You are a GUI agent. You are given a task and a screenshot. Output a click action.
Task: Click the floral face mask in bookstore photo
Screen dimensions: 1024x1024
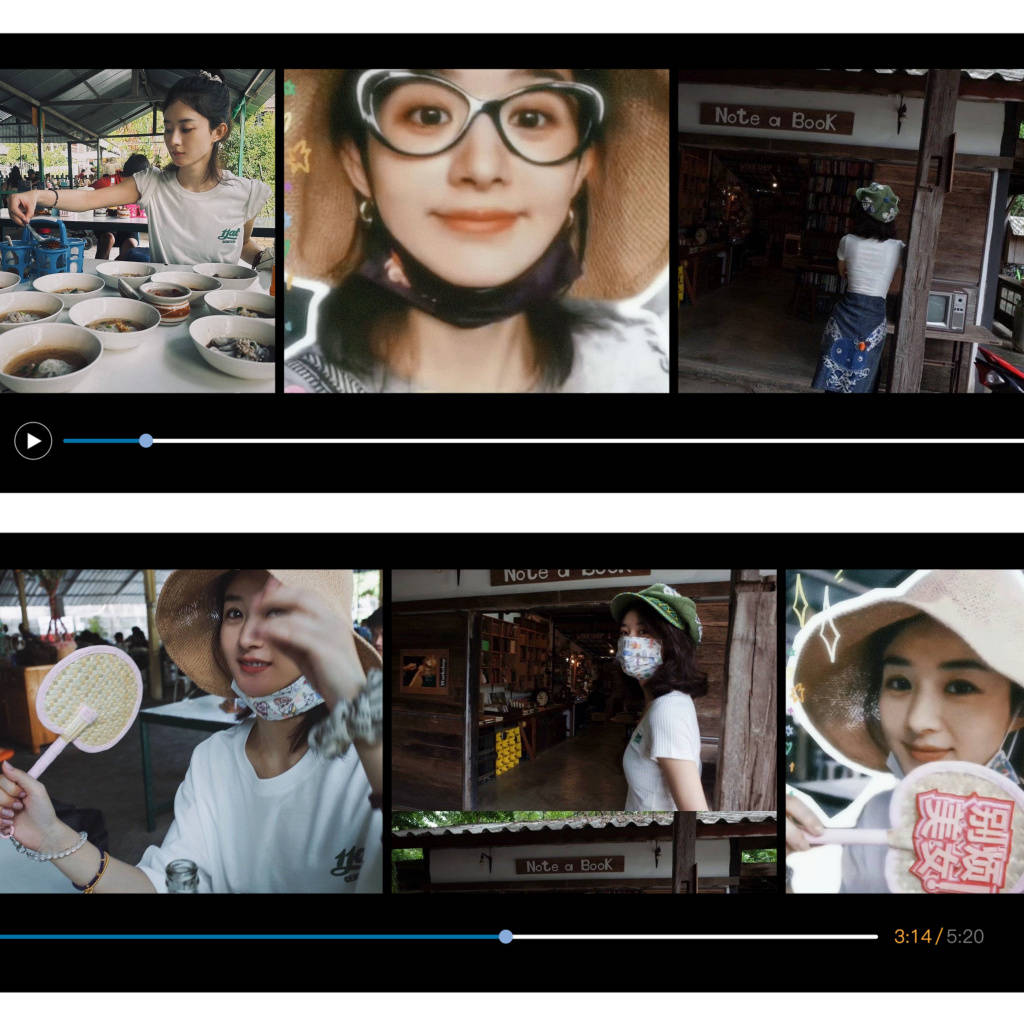pos(639,656)
